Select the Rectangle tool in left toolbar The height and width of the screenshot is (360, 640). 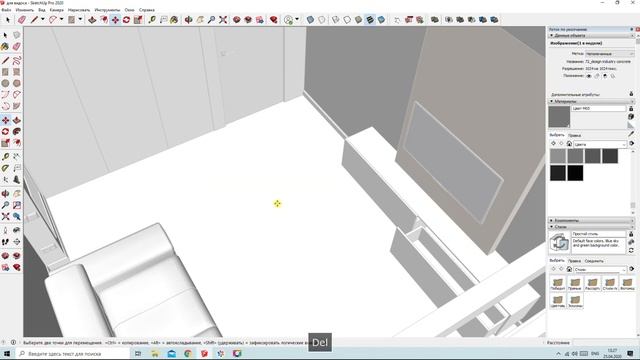click(x=5, y=72)
